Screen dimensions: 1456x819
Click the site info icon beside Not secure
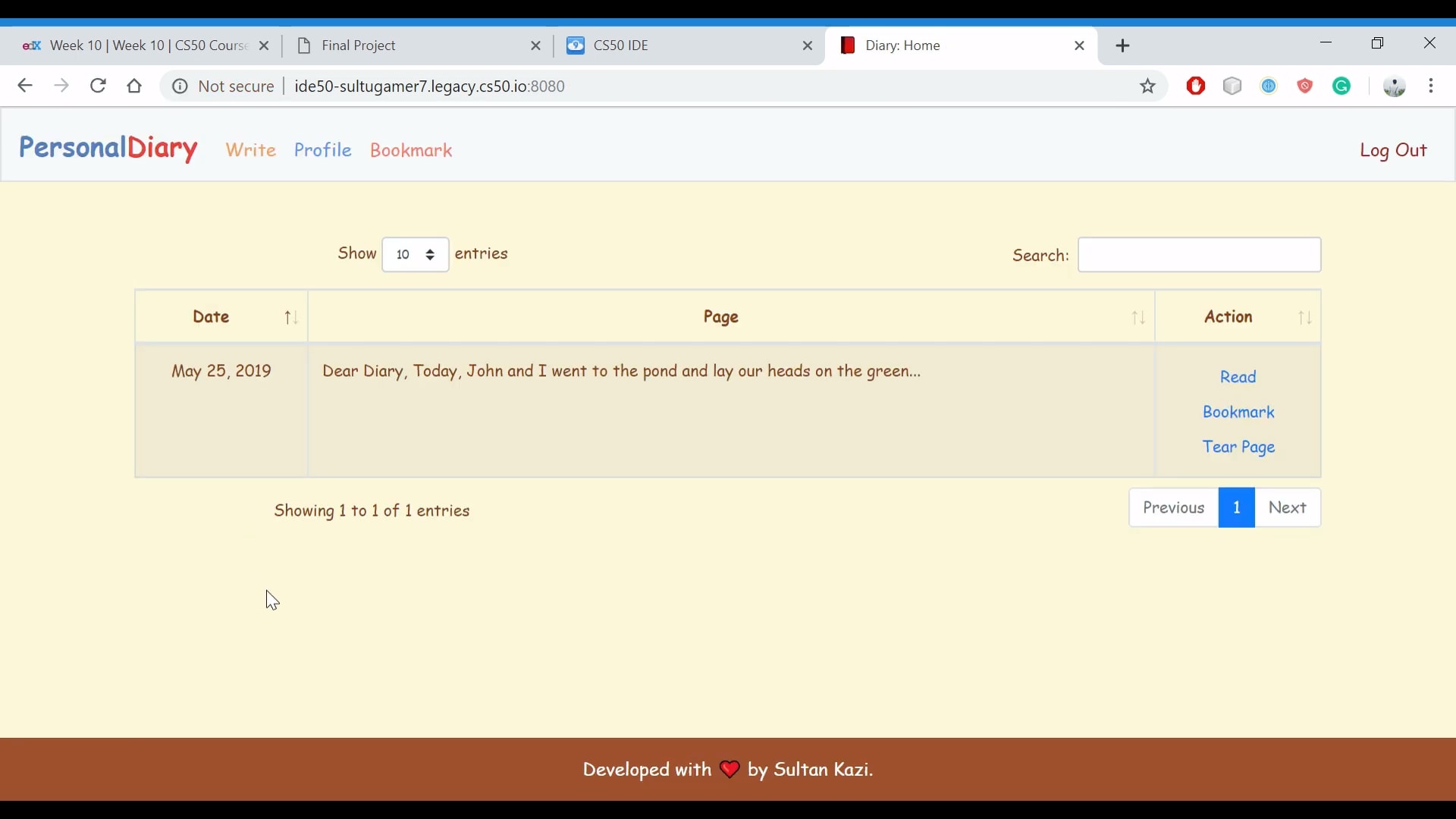[x=180, y=86]
